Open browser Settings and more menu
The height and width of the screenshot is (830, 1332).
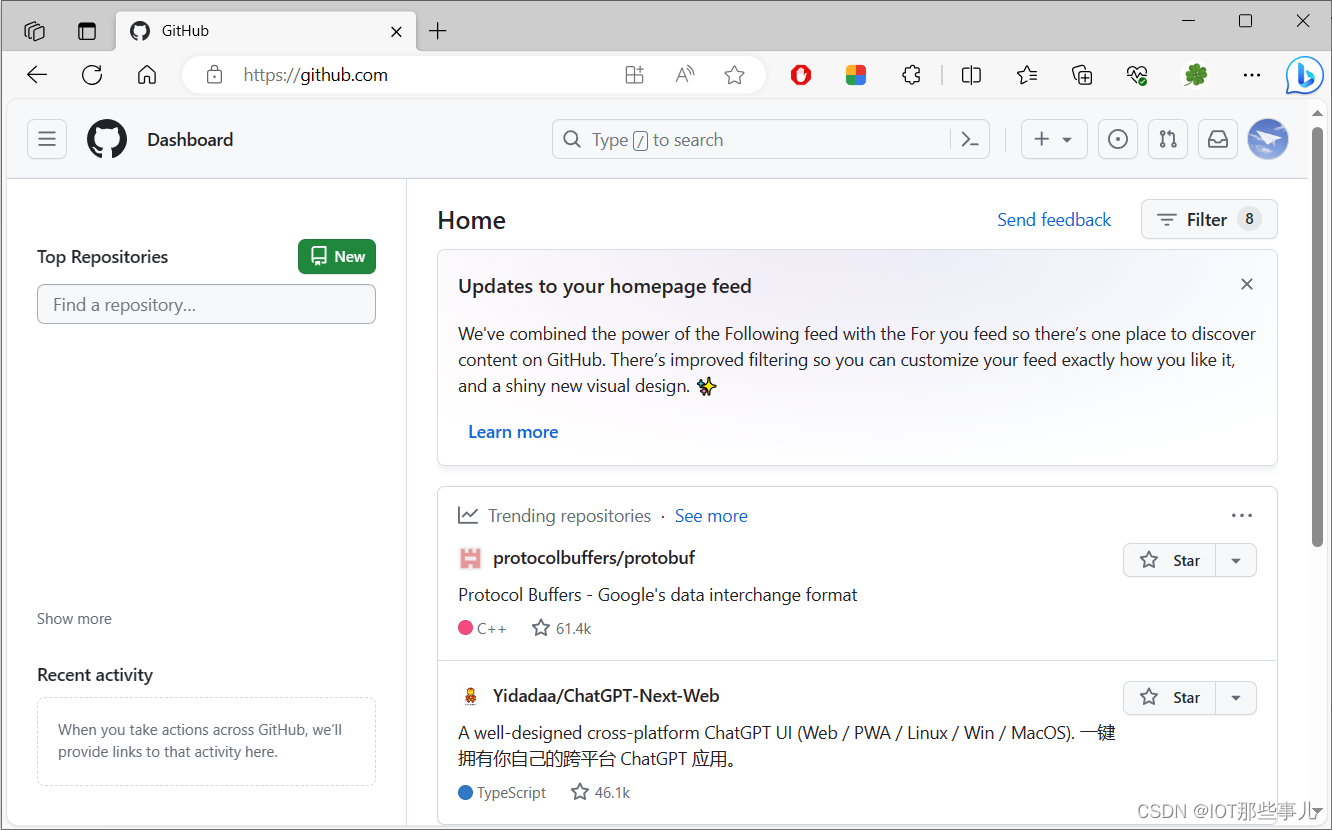tap(1251, 75)
